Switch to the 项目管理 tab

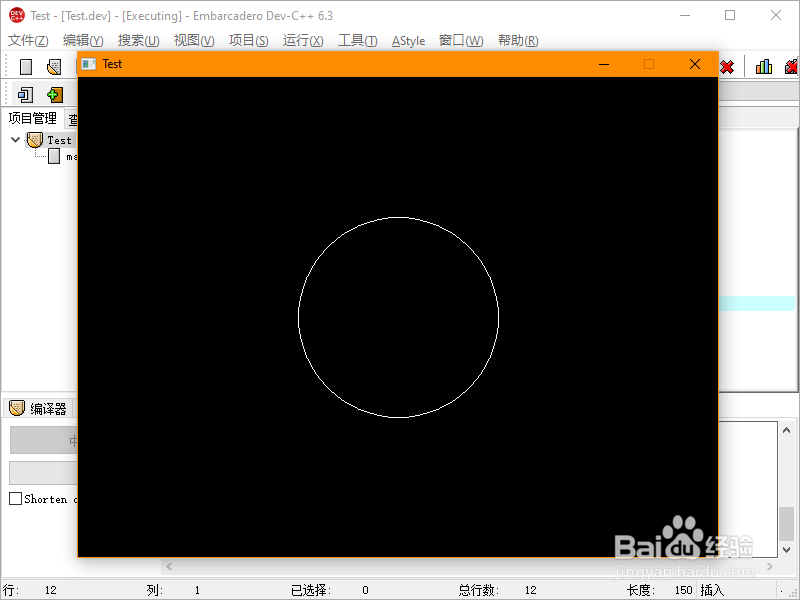coord(30,118)
